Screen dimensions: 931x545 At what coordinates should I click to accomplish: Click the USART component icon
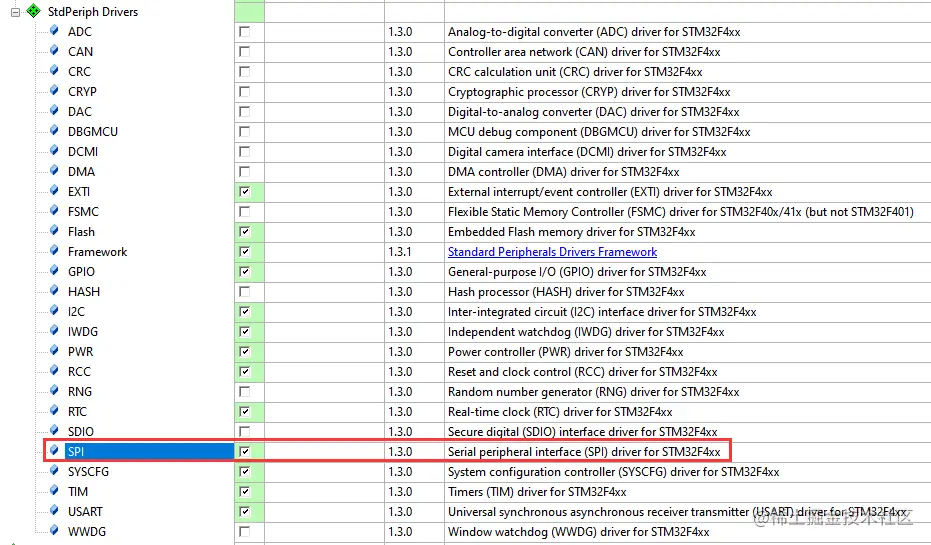pyautogui.click(x=54, y=510)
